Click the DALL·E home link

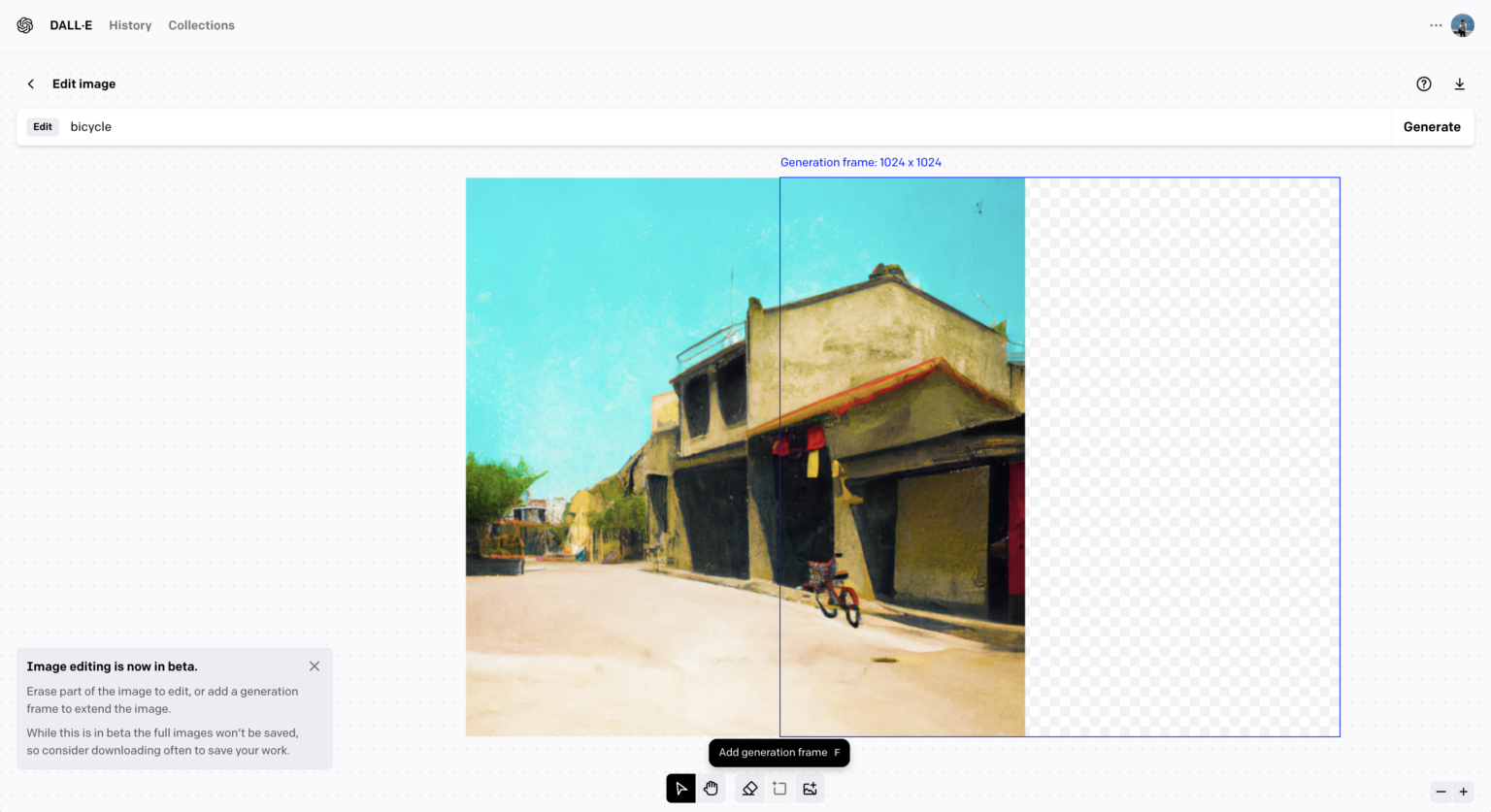(x=71, y=25)
